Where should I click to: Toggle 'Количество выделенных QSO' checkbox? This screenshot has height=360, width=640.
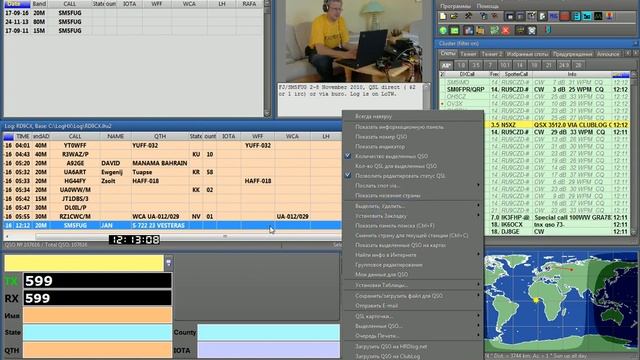348,156
